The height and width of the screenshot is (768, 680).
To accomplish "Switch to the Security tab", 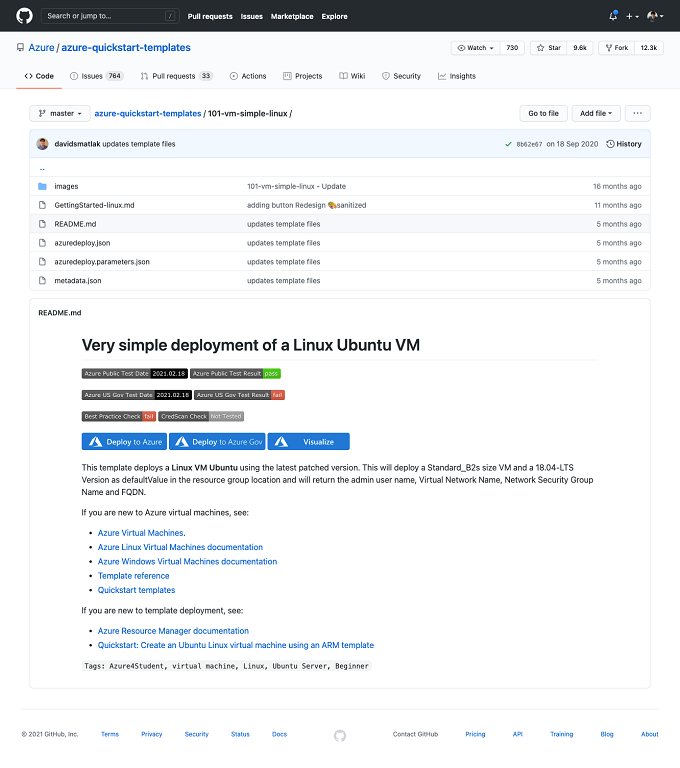I will [x=401, y=76].
